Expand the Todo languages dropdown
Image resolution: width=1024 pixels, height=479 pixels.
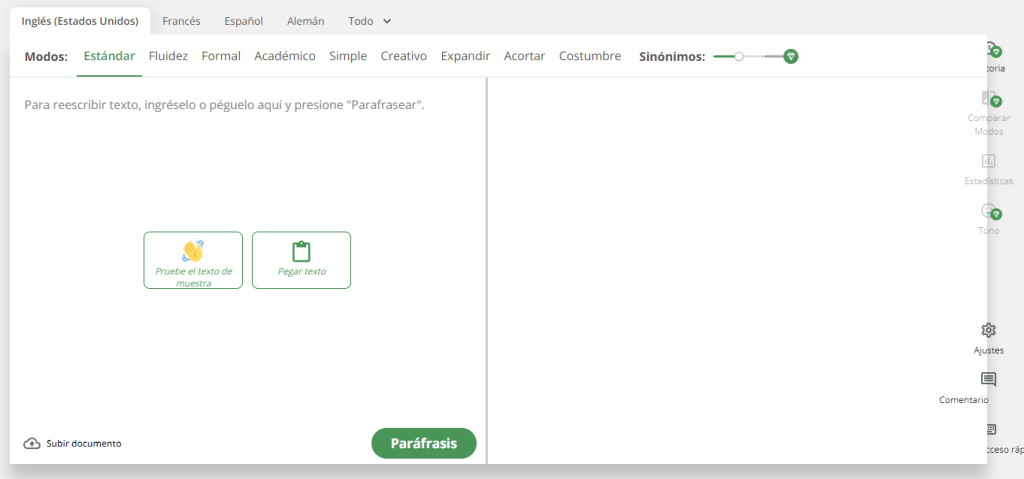[x=370, y=21]
